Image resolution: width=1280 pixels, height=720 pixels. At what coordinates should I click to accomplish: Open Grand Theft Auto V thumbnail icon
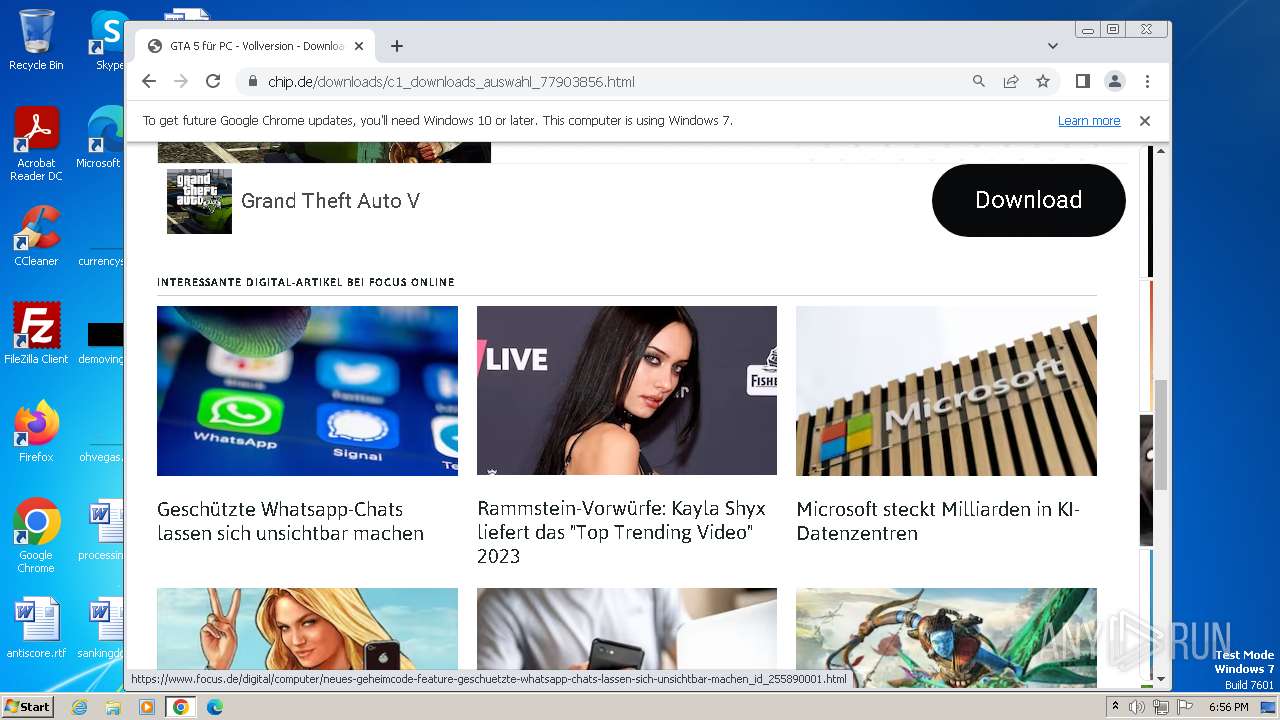pos(199,201)
